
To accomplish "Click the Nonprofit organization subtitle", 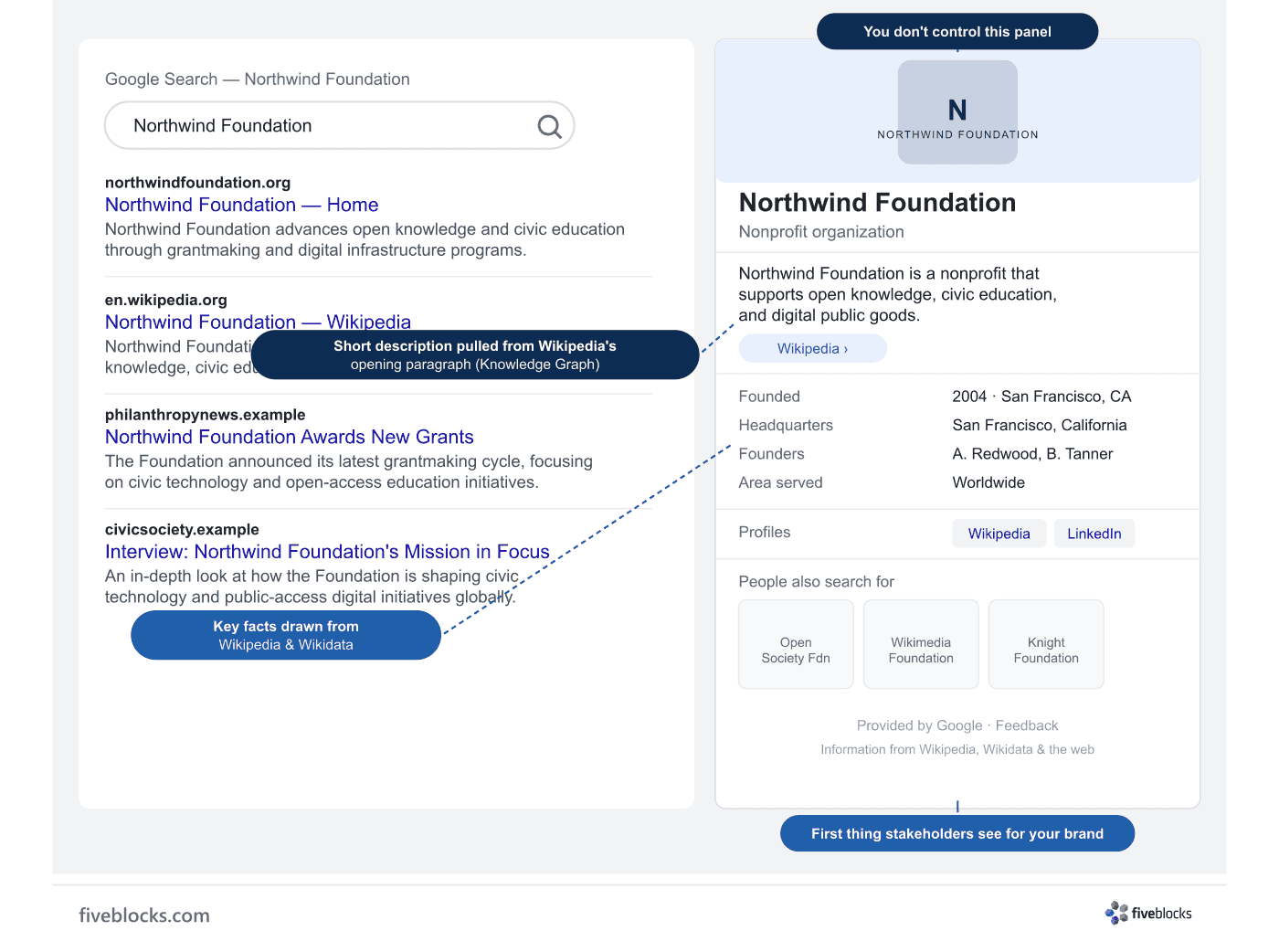I will pos(821,232).
